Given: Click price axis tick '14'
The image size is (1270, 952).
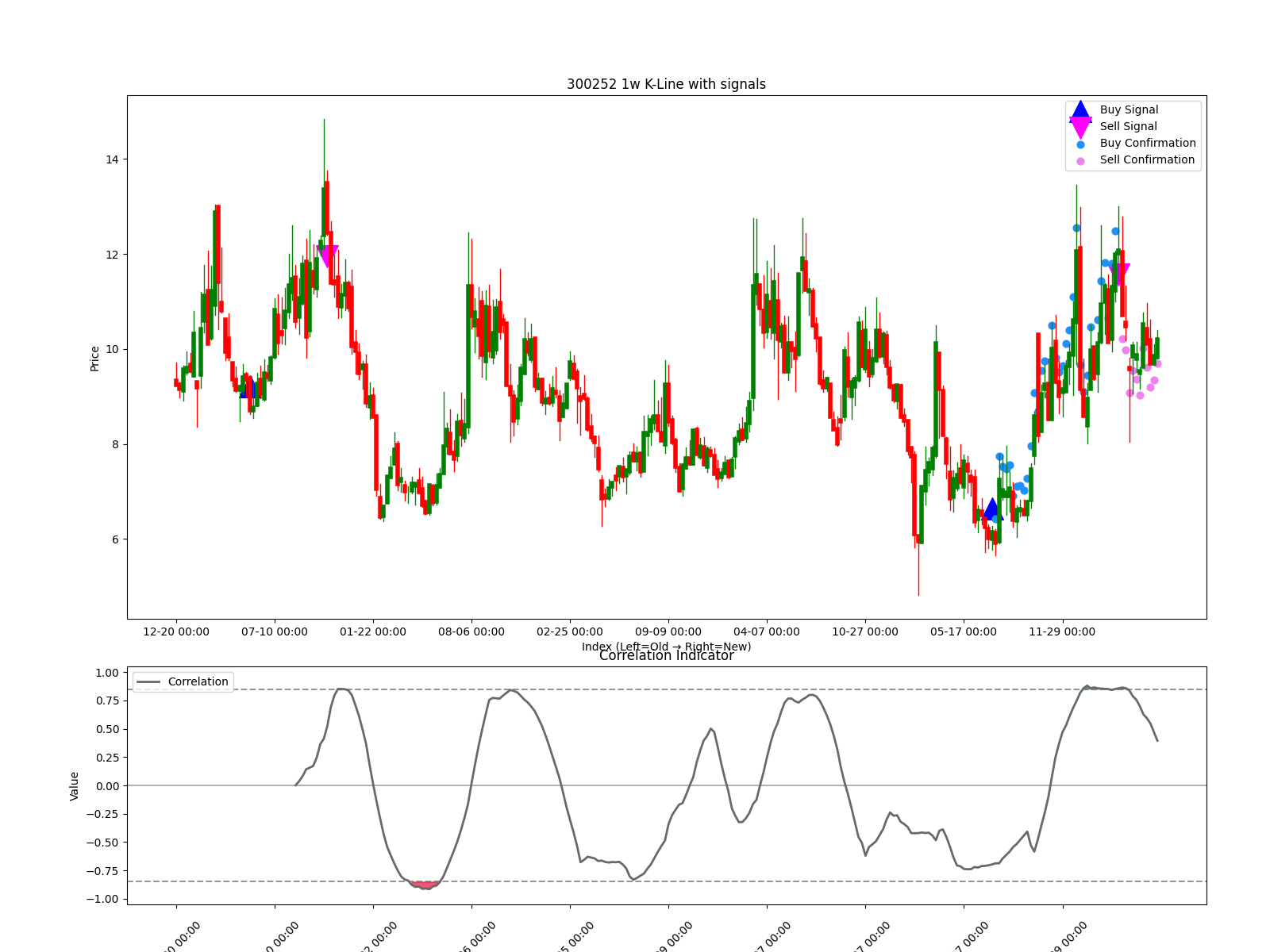Looking at the screenshot, I should 112,159.
